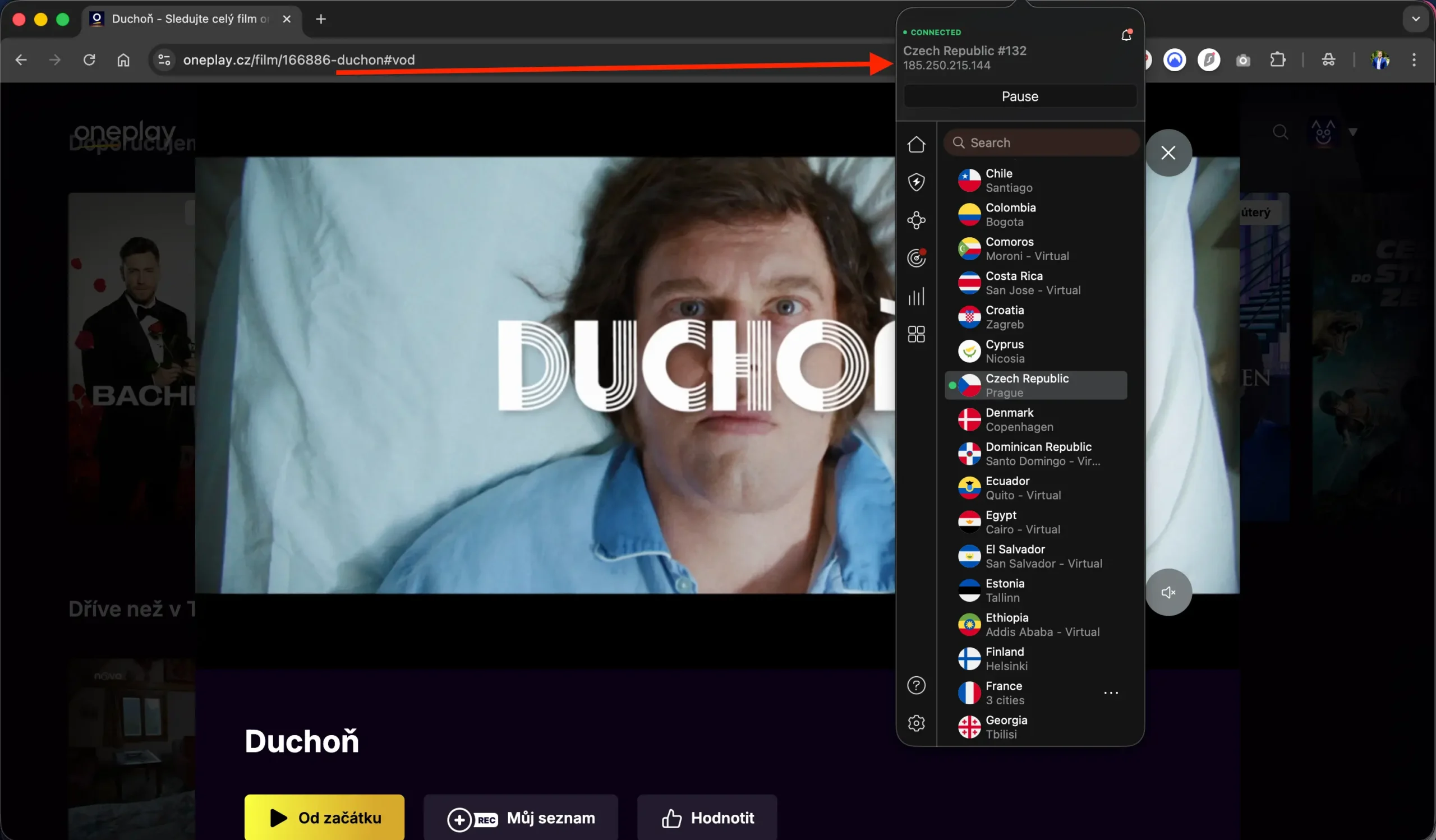The height and width of the screenshot is (840, 1436).
Task: Unmute the trailer via the speaker icon
Action: tap(1168, 592)
